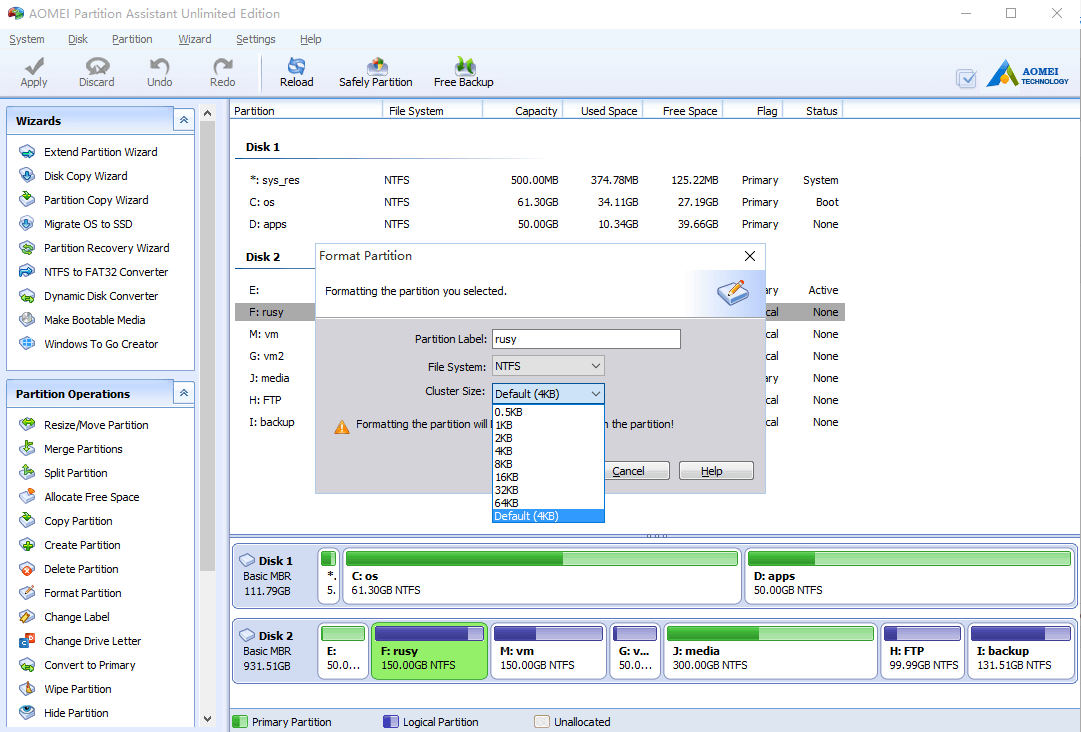Click sidebar scrollbar down arrow

(208, 719)
